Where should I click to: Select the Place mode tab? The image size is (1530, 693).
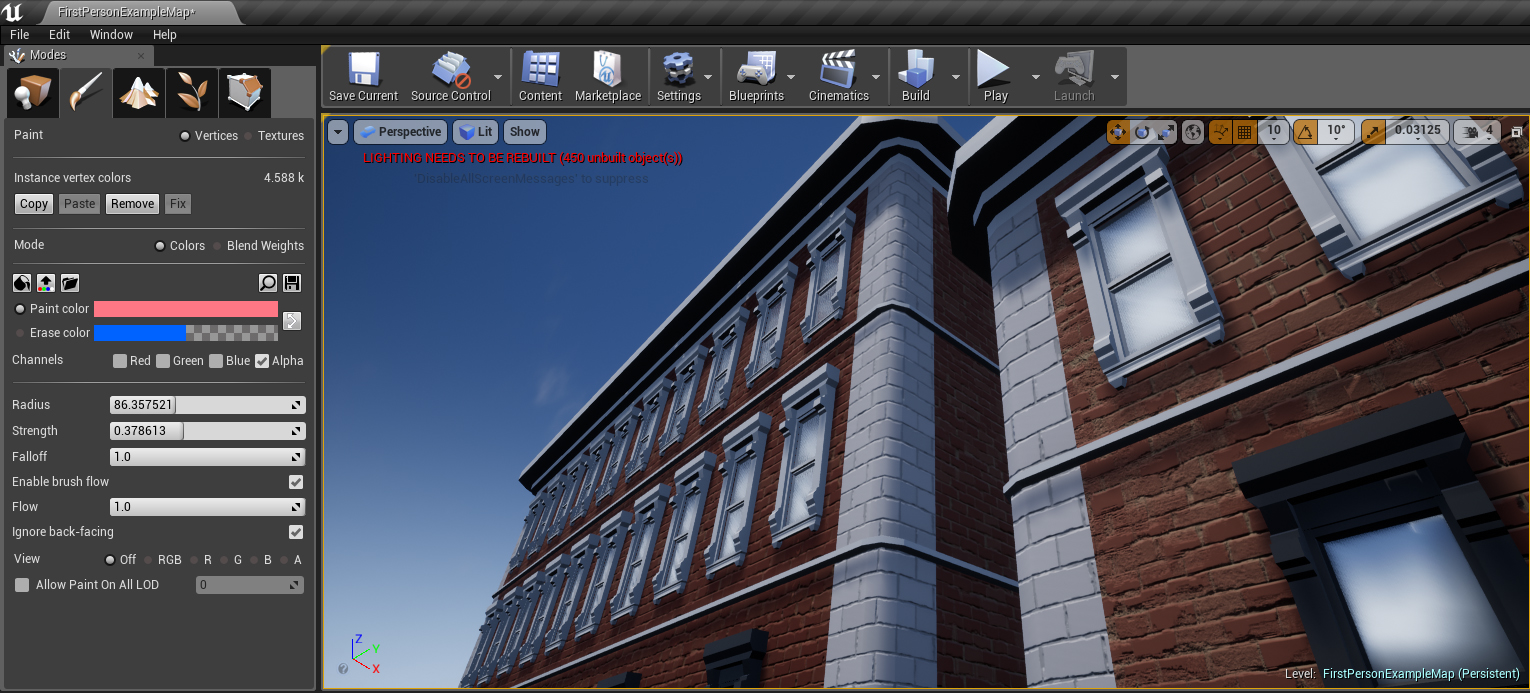coord(31,92)
